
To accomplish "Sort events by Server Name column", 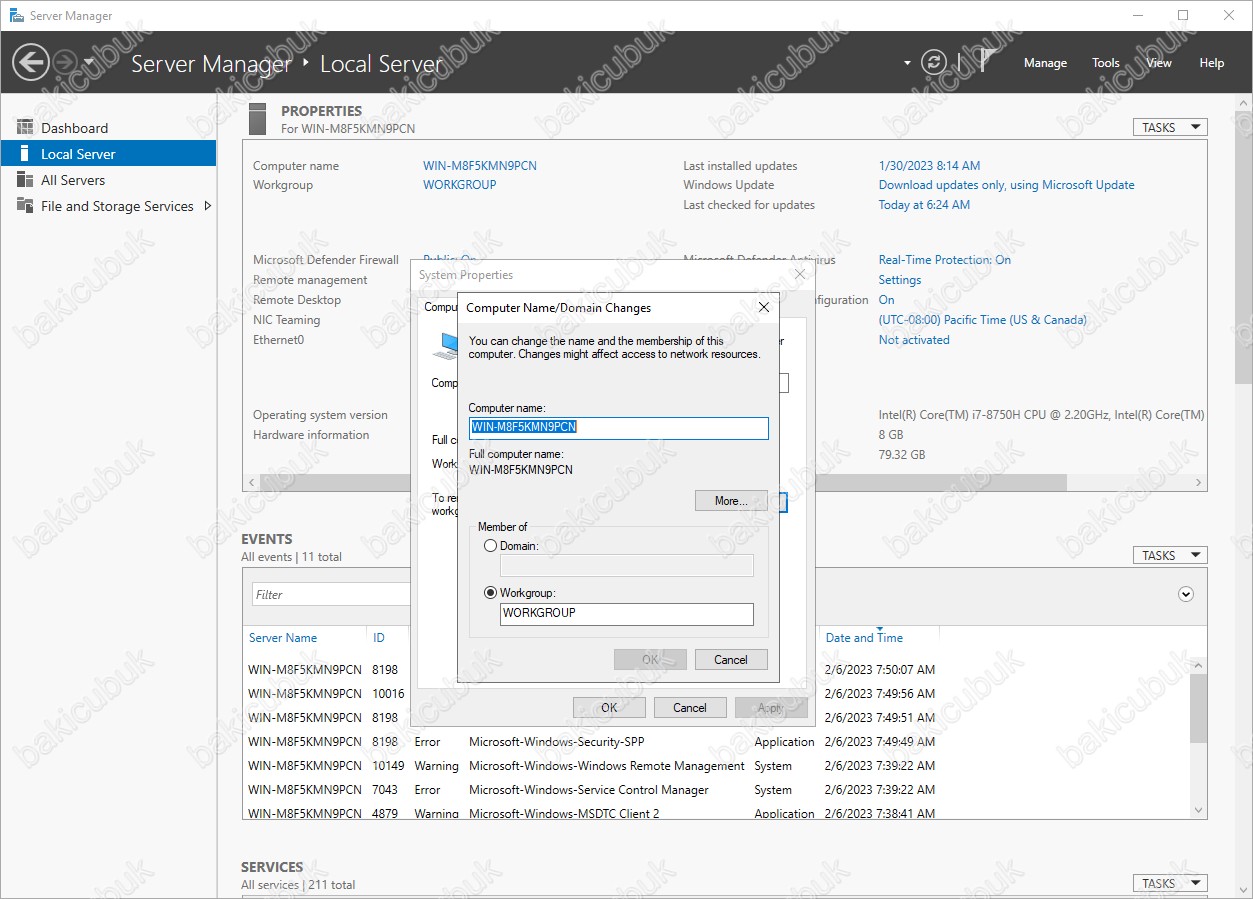I will coord(283,638).
